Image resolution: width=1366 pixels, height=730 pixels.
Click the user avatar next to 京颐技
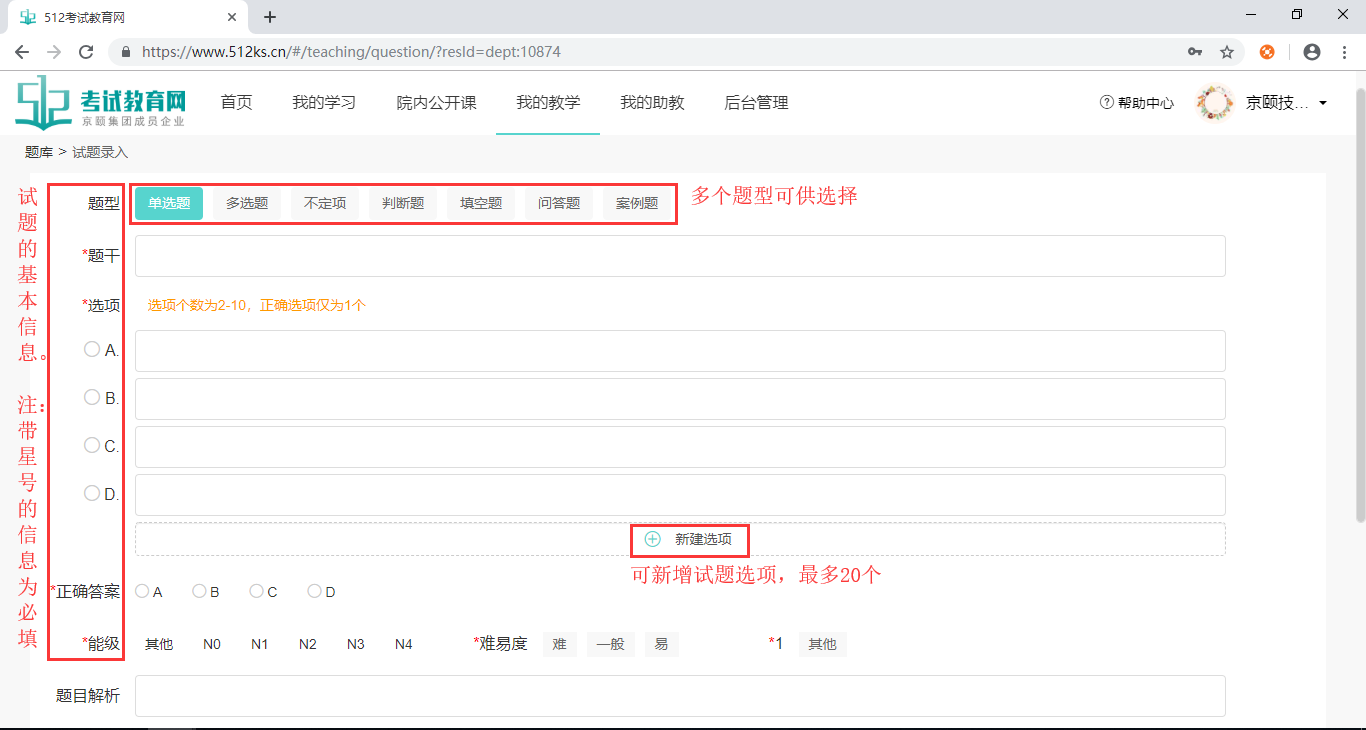(x=1215, y=101)
